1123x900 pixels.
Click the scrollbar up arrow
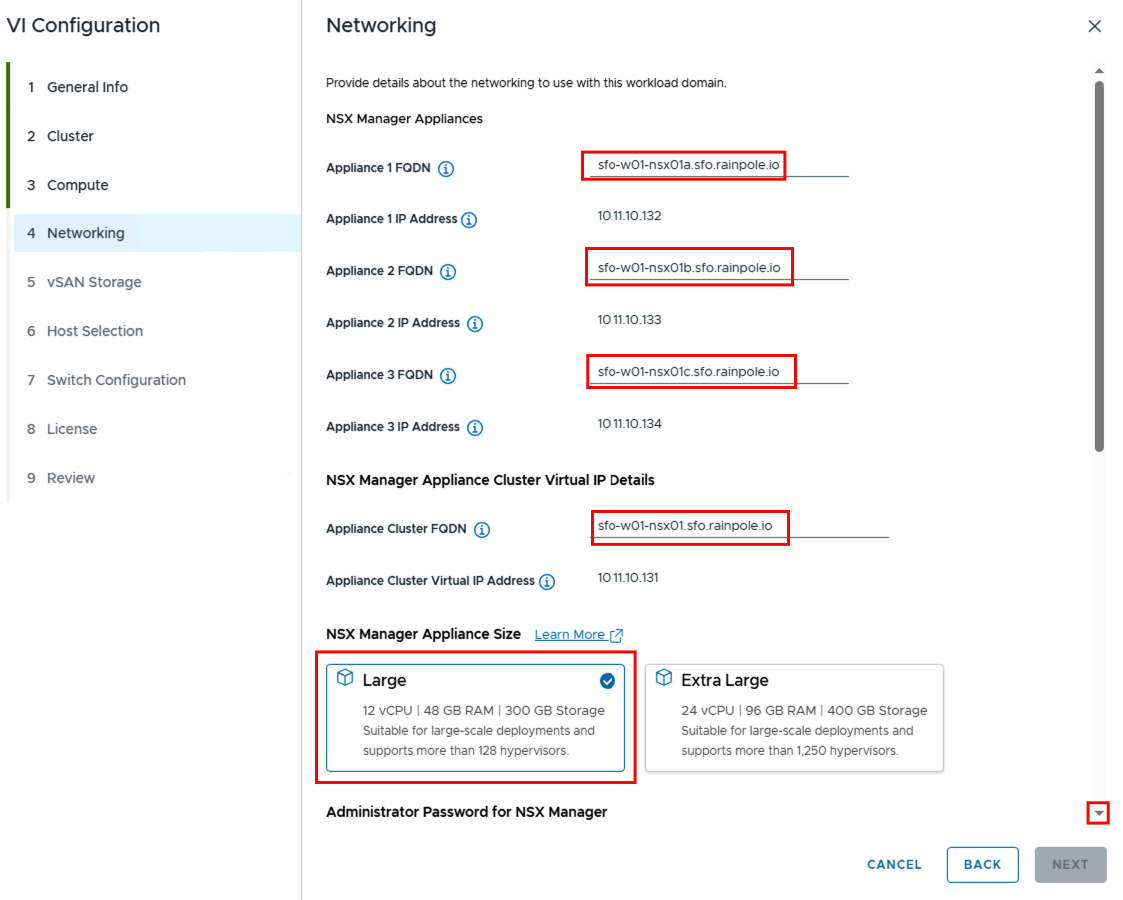coord(1100,70)
